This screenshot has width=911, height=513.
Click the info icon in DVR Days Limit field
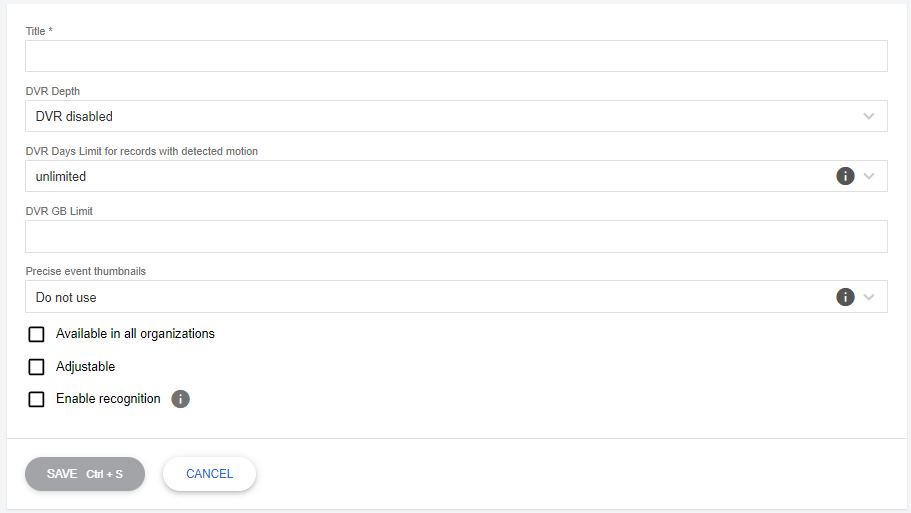point(845,176)
